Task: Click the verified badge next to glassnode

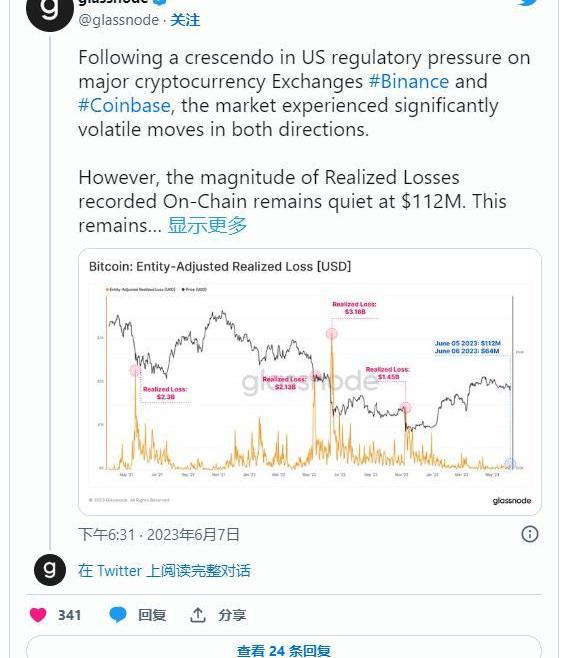Action: point(160,2)
